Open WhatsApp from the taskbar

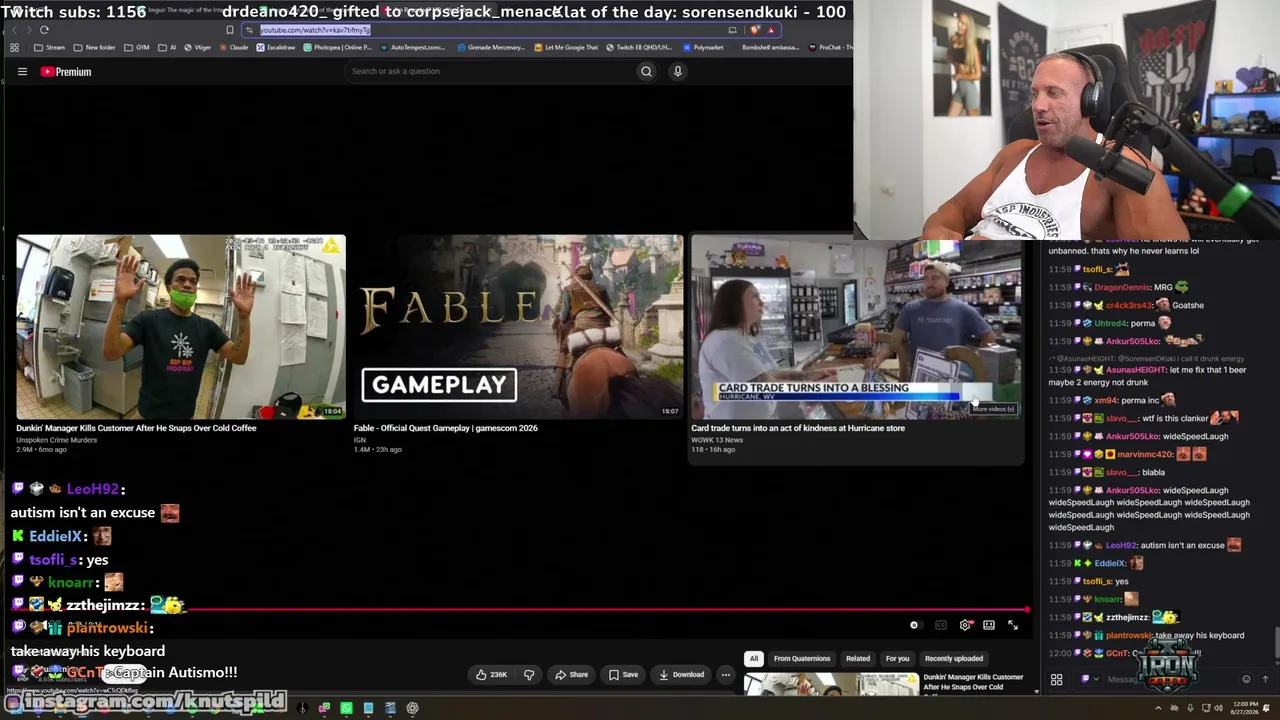(346, 708)
